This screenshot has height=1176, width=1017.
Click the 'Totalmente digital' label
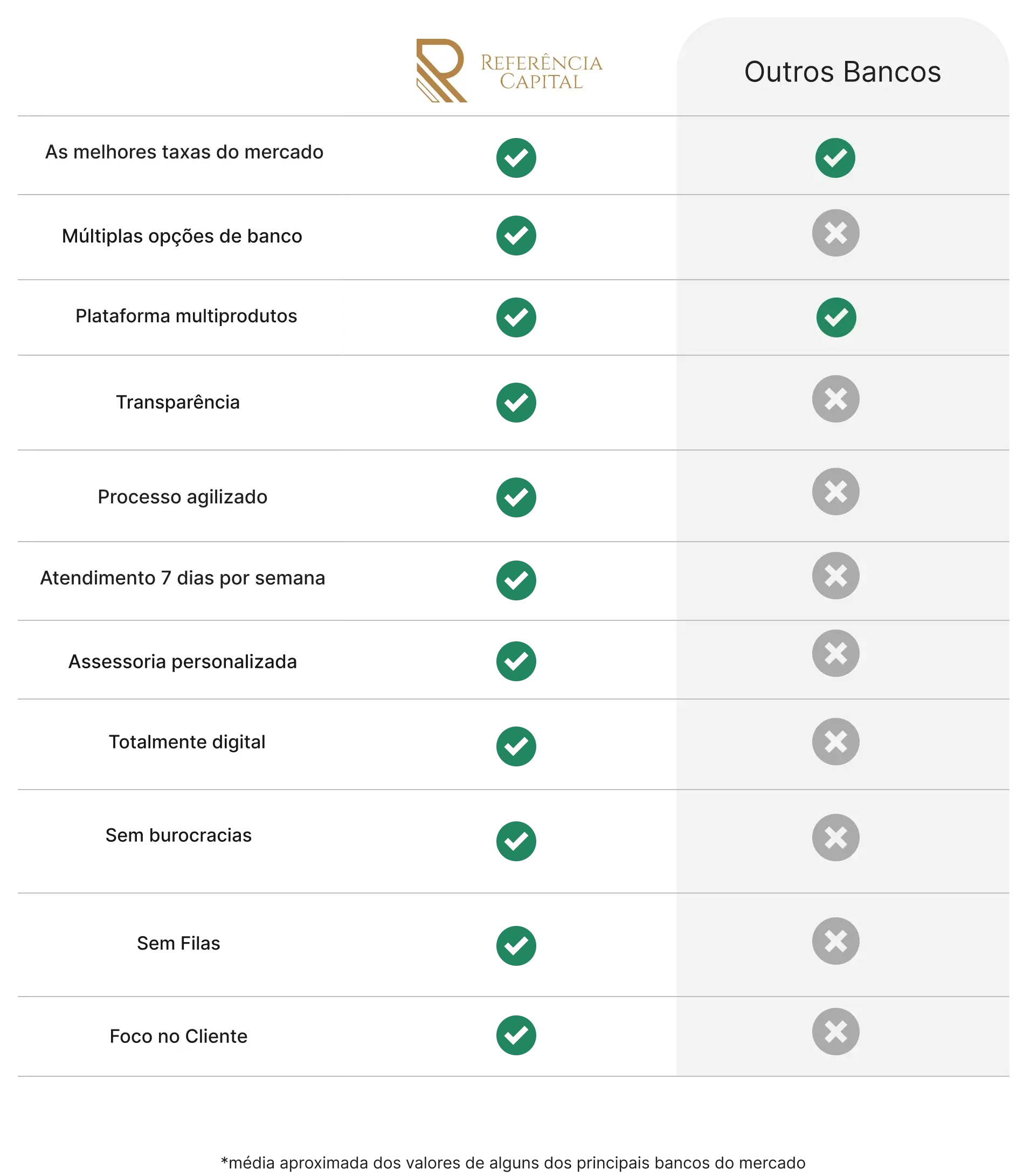click(x=186, y=742)
